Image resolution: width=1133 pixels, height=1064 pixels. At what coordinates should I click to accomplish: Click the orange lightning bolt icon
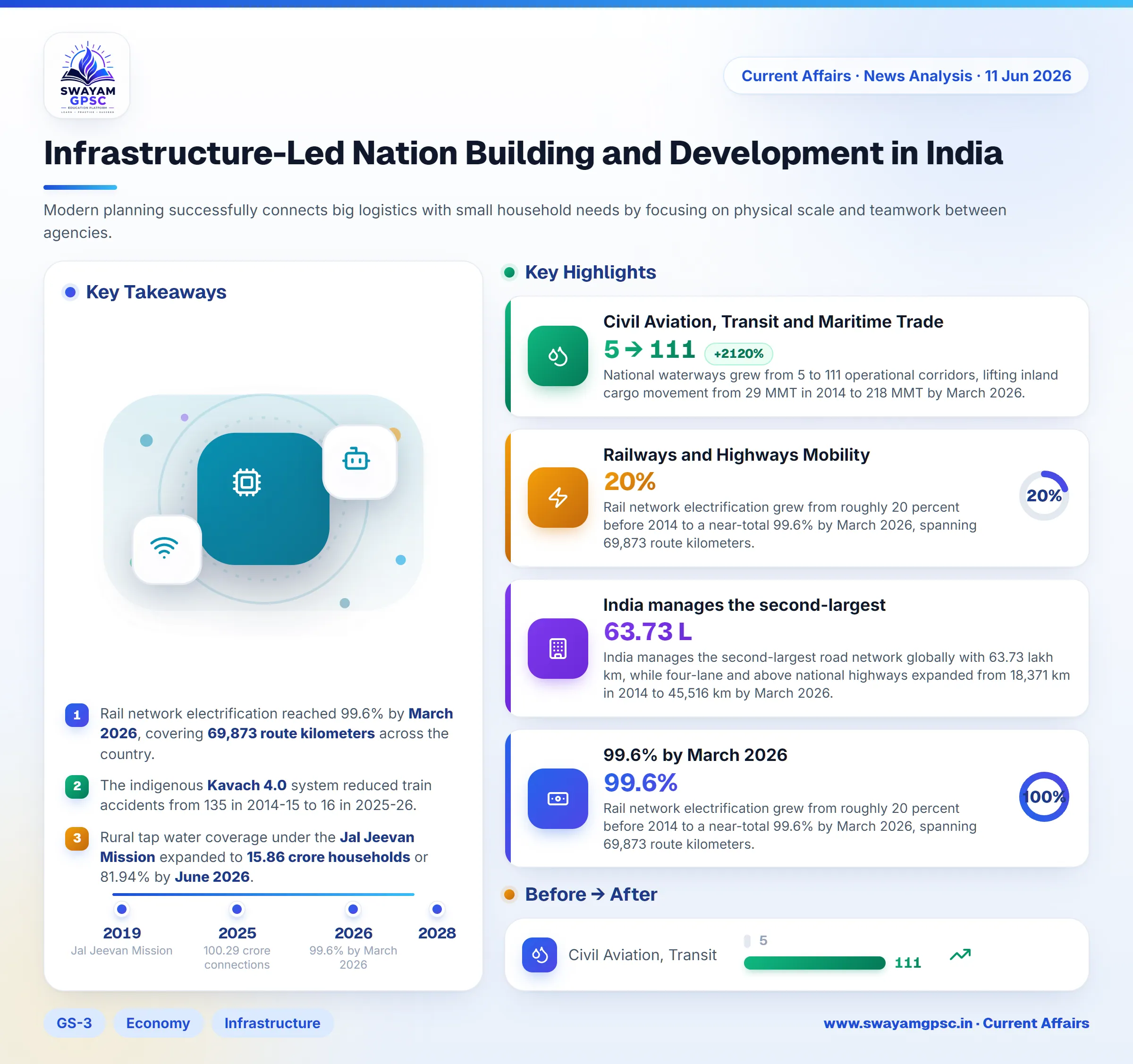558,497
